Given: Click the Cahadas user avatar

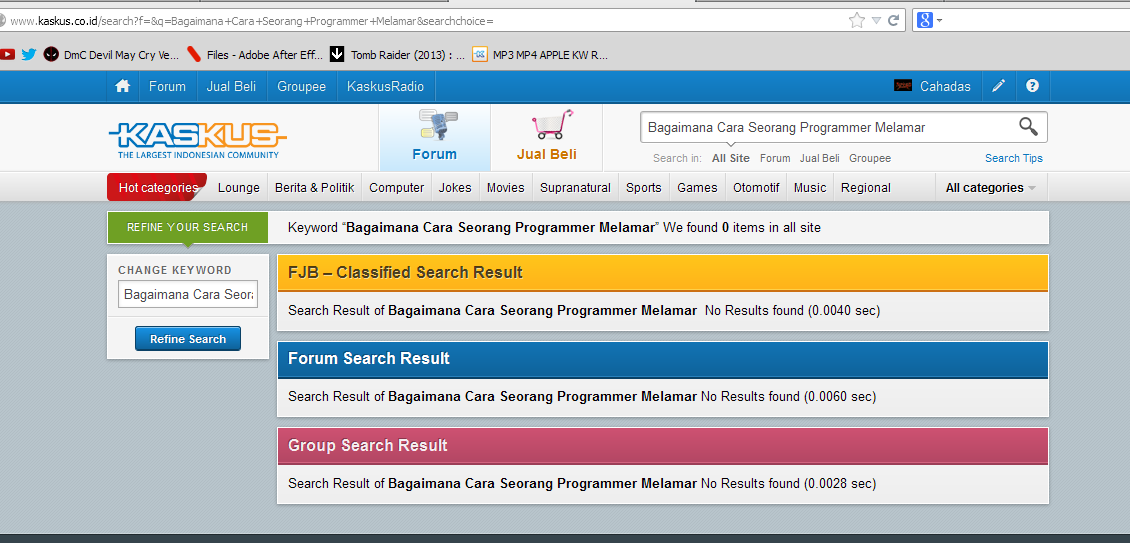Looking at the screenshot, I should (903, 86).
